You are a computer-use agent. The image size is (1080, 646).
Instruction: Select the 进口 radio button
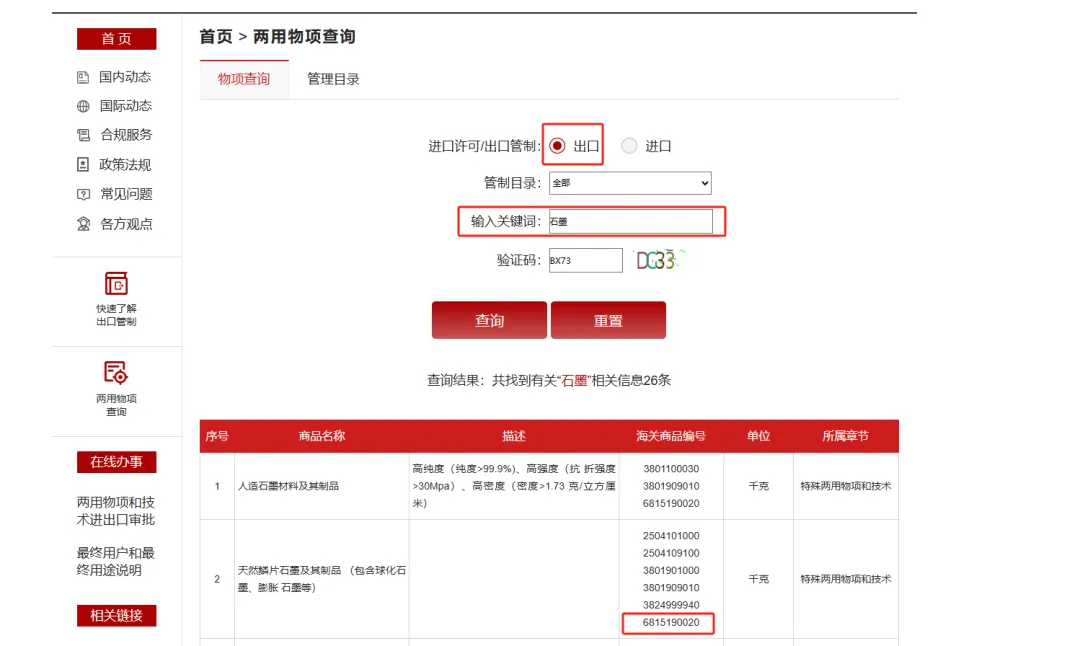tap(629, 146)
